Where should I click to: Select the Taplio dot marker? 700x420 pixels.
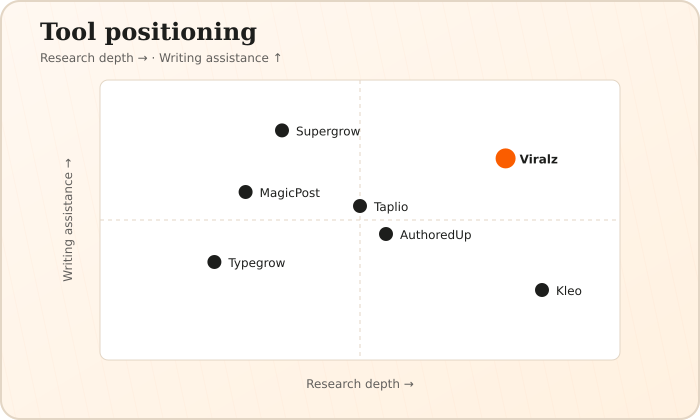(x=360, y=206)
